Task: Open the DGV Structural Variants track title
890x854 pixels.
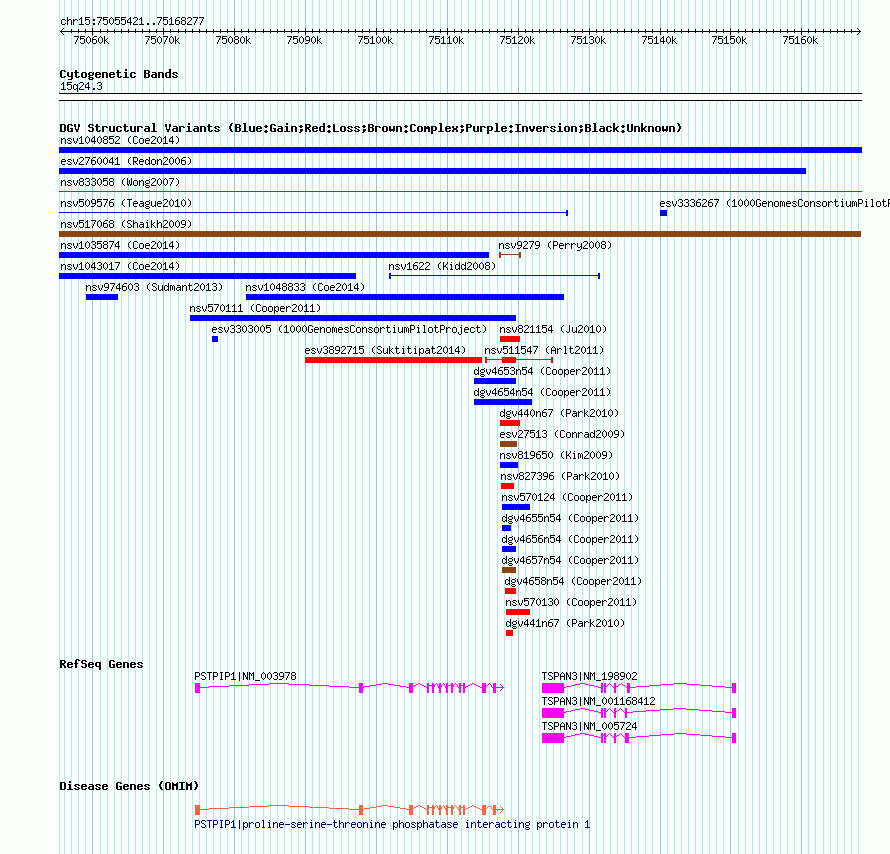Action: (x=370, y=128)
